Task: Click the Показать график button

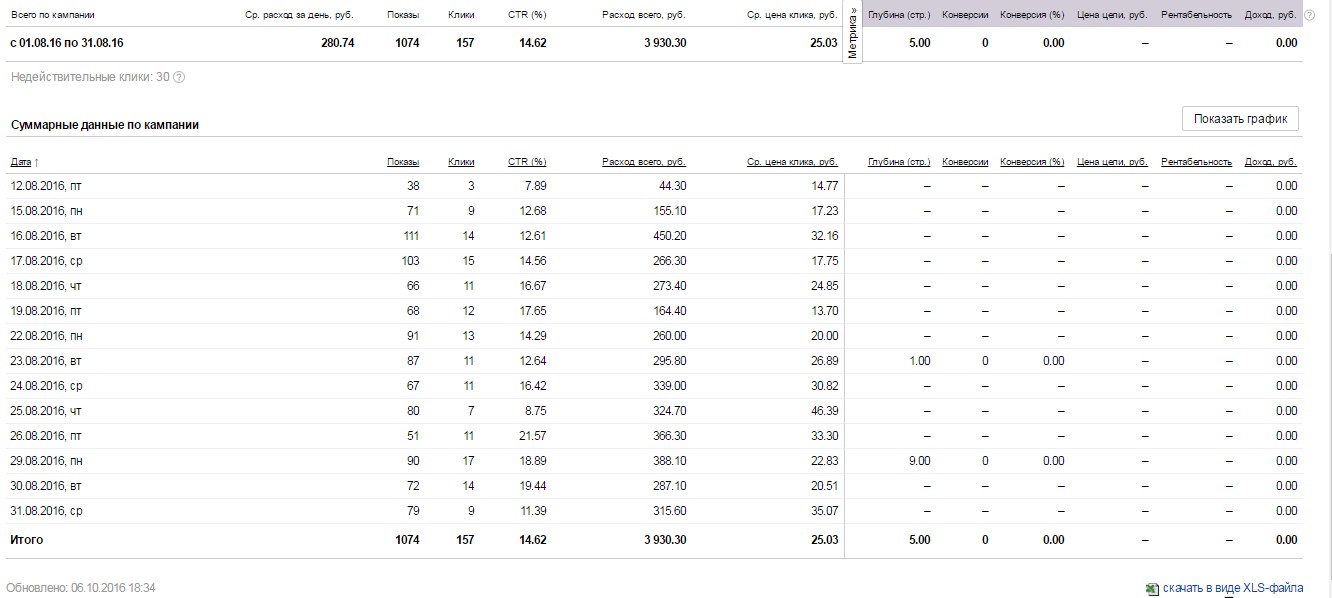Action: (x=1240, y=119)
